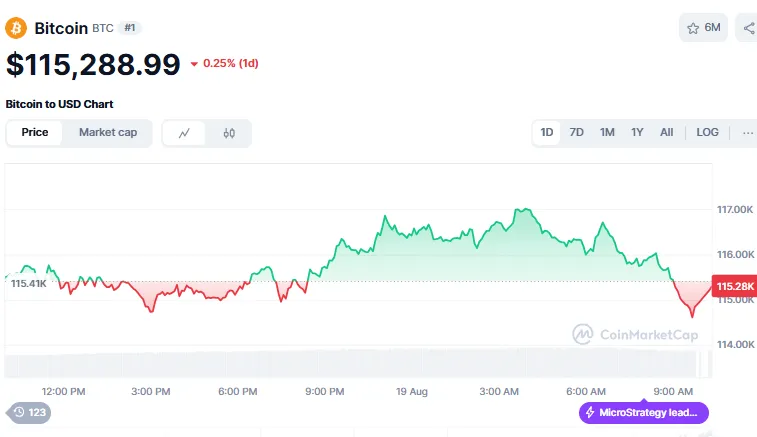Open the MicroStrategy news event badge
The height and width of the screenshot is (437, 757).
pyautogui.click(x=645, y=413)
